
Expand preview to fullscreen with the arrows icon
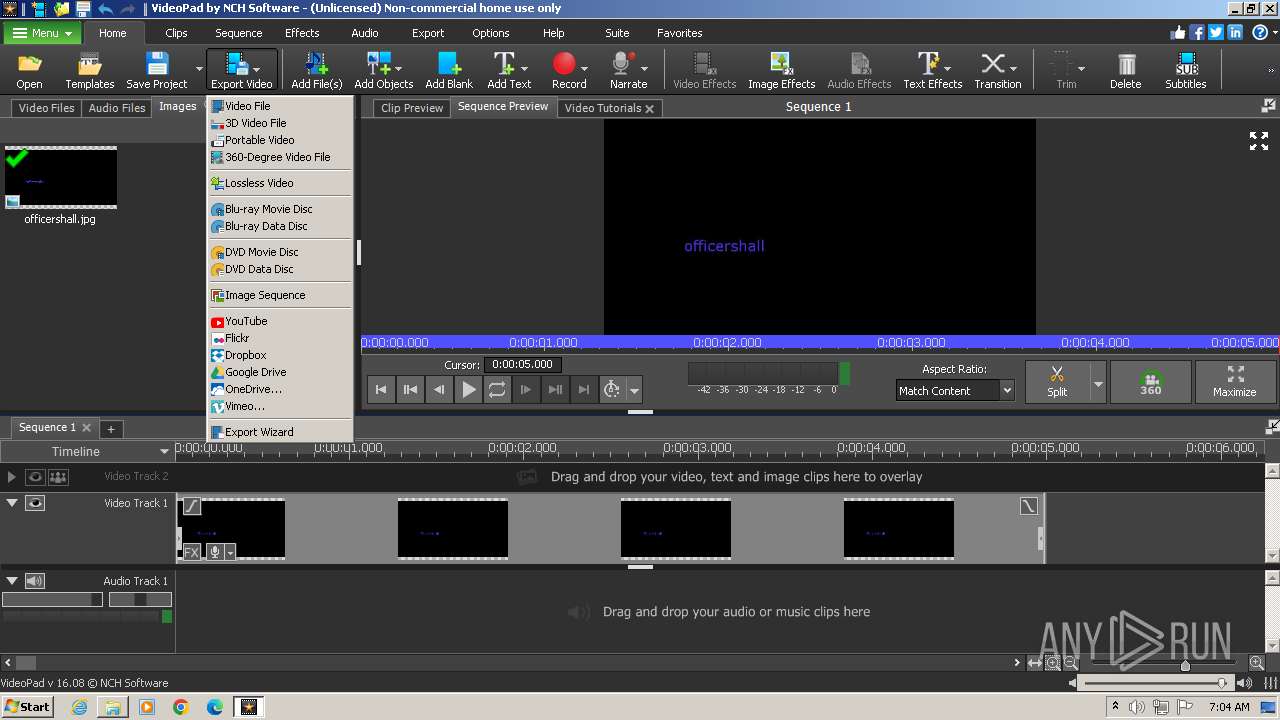(x=1258, y=141)
